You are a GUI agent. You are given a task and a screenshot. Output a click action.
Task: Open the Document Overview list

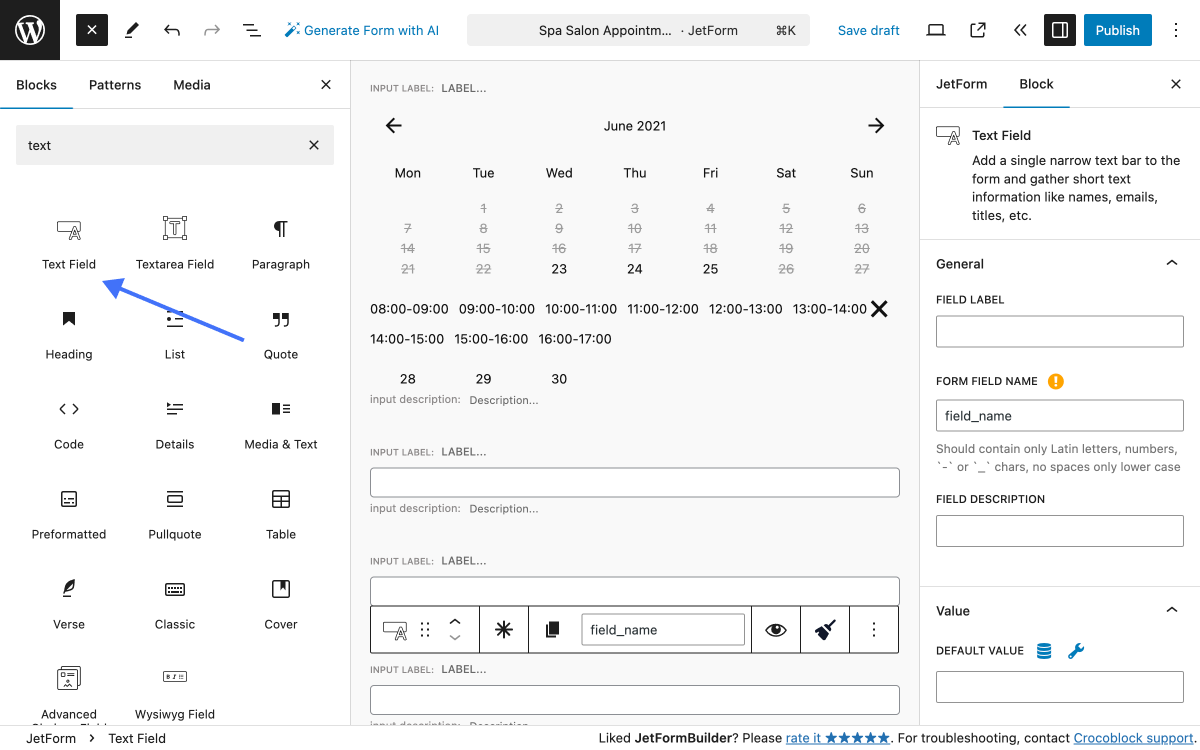click(x=252, y=30)
